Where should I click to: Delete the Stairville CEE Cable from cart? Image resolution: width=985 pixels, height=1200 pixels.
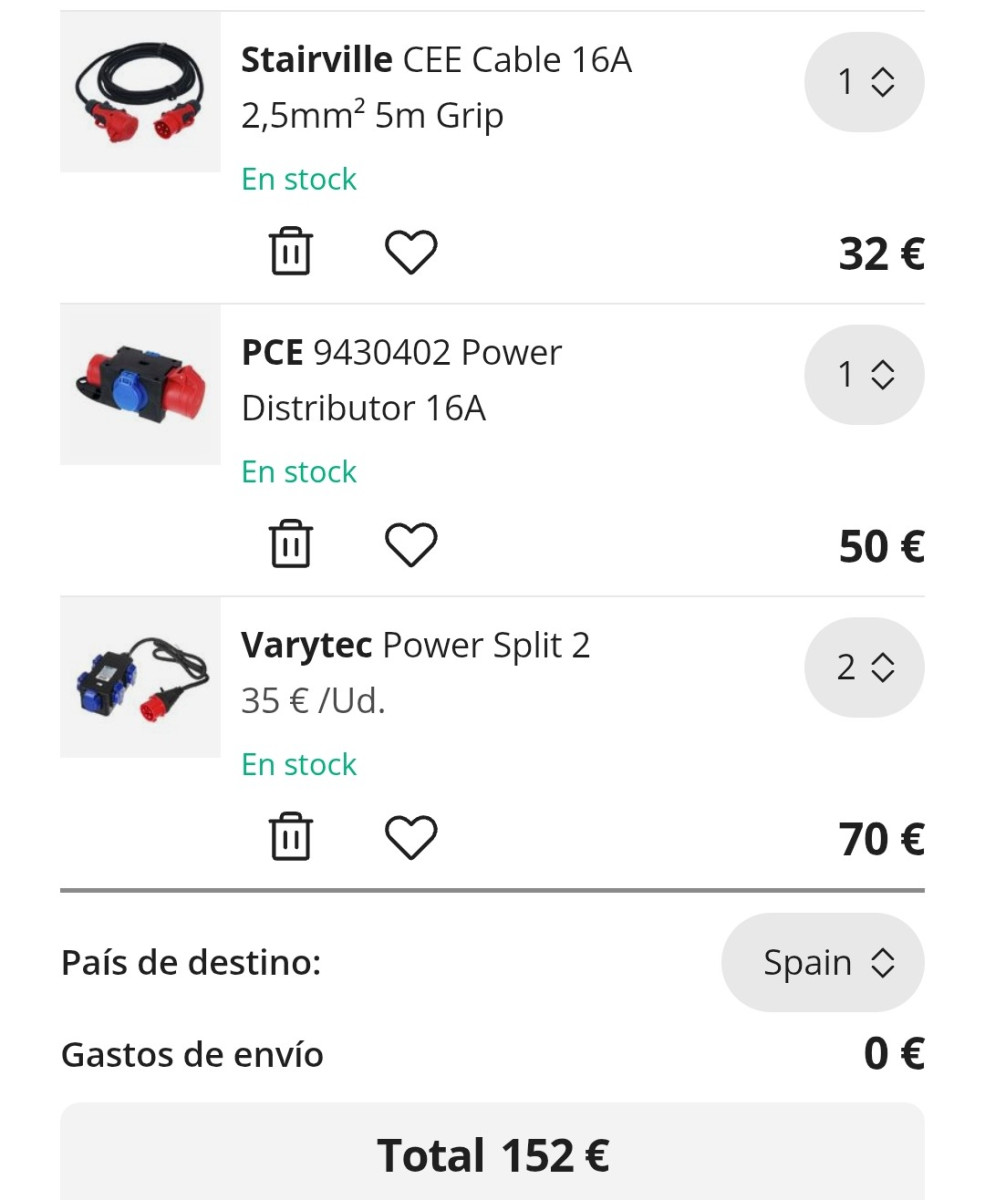pos(291,252)
